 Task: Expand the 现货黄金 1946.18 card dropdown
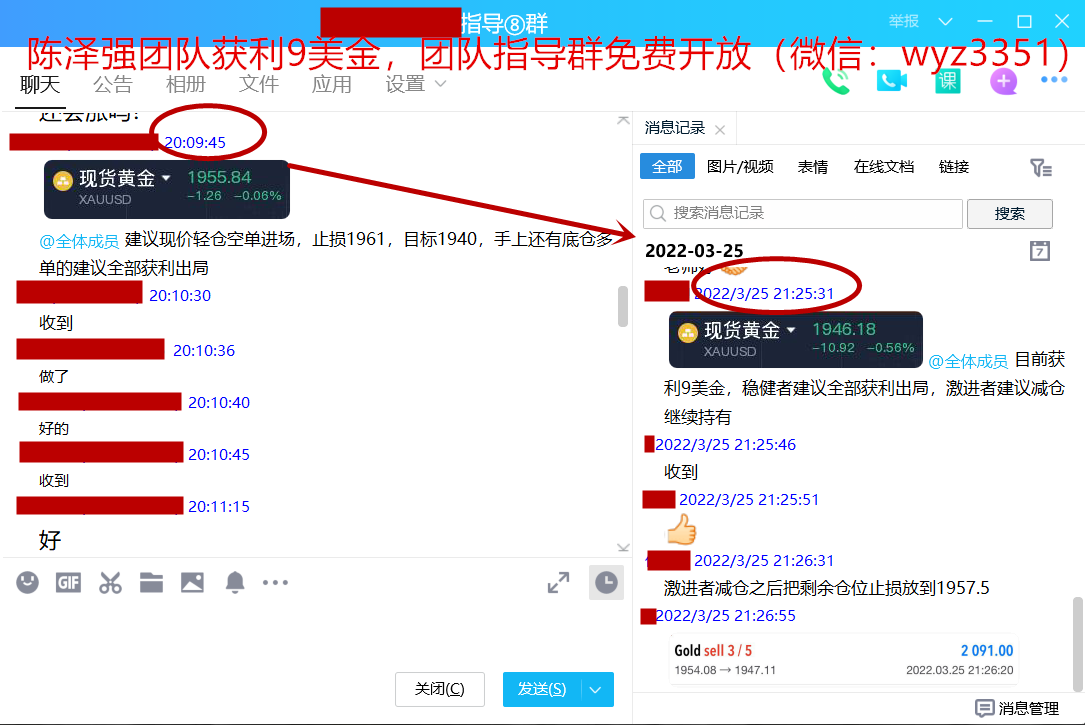tap(791, 329)
